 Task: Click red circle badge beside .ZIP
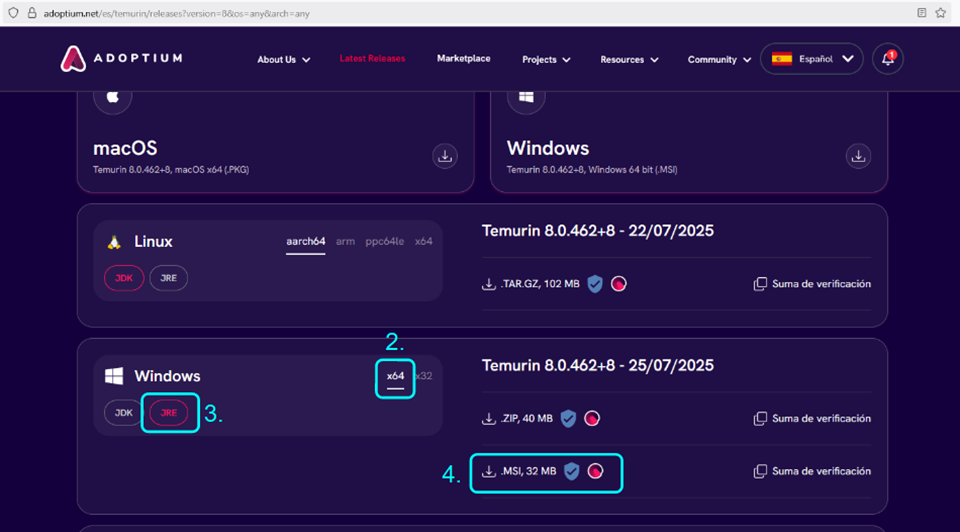tap(592, 419)
